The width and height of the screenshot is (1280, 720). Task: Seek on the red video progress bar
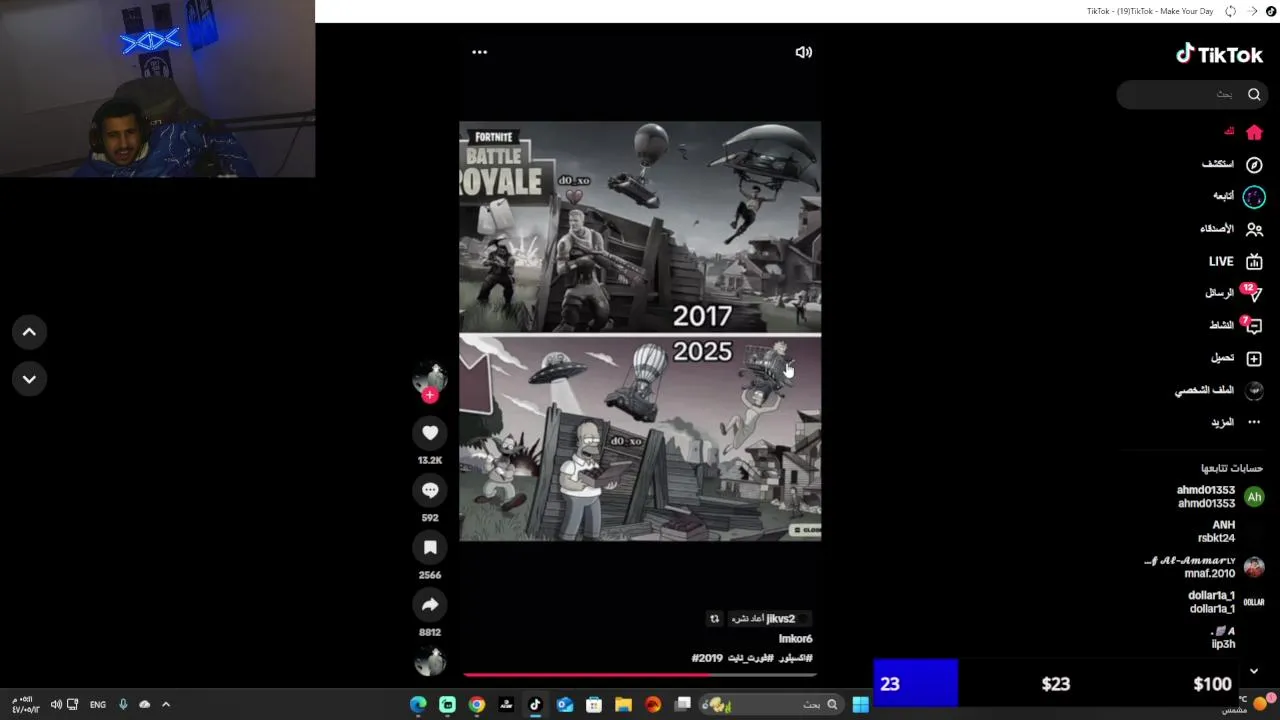[x=640, y=675]
